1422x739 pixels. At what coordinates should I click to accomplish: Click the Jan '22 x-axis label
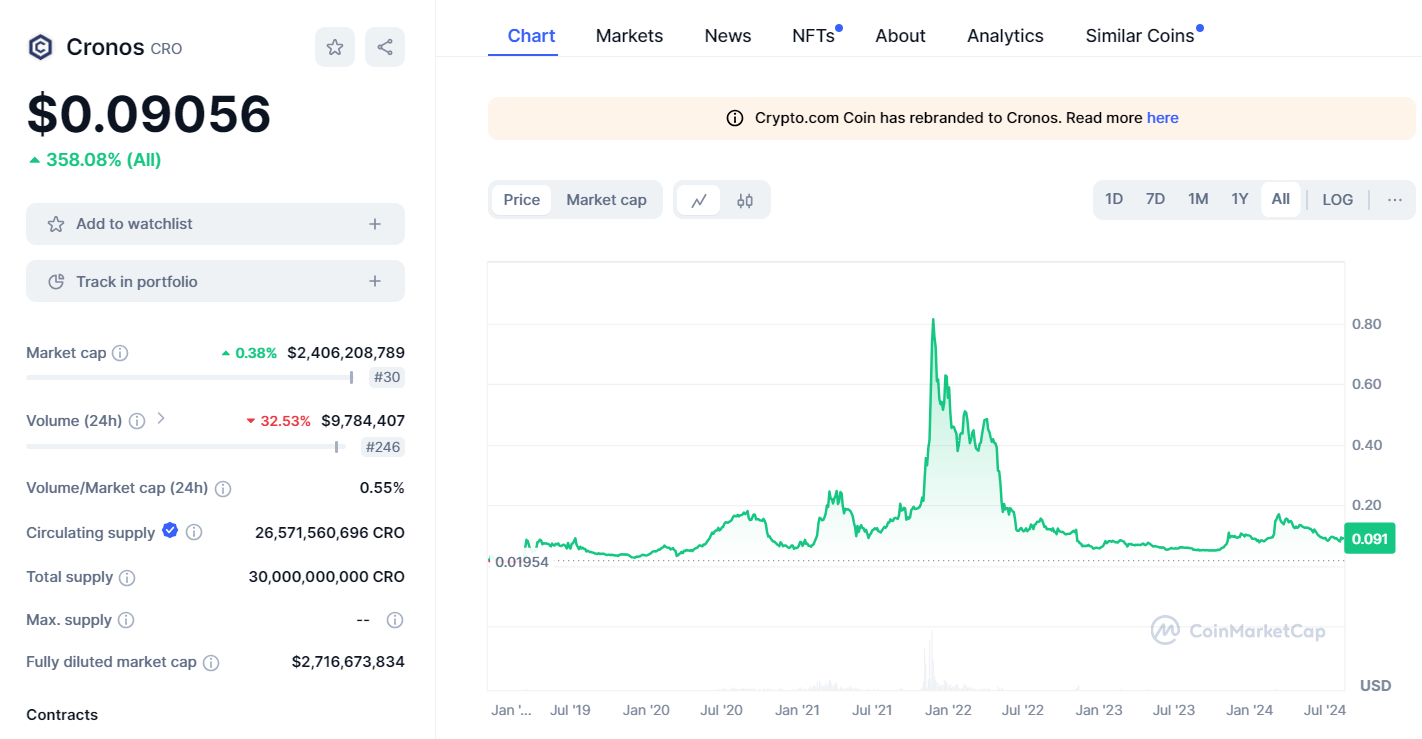click(x=948, y=710)
